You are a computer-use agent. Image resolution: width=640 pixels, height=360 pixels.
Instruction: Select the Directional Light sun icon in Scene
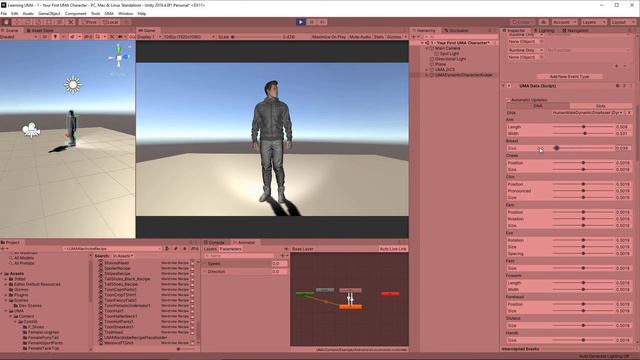73,85
